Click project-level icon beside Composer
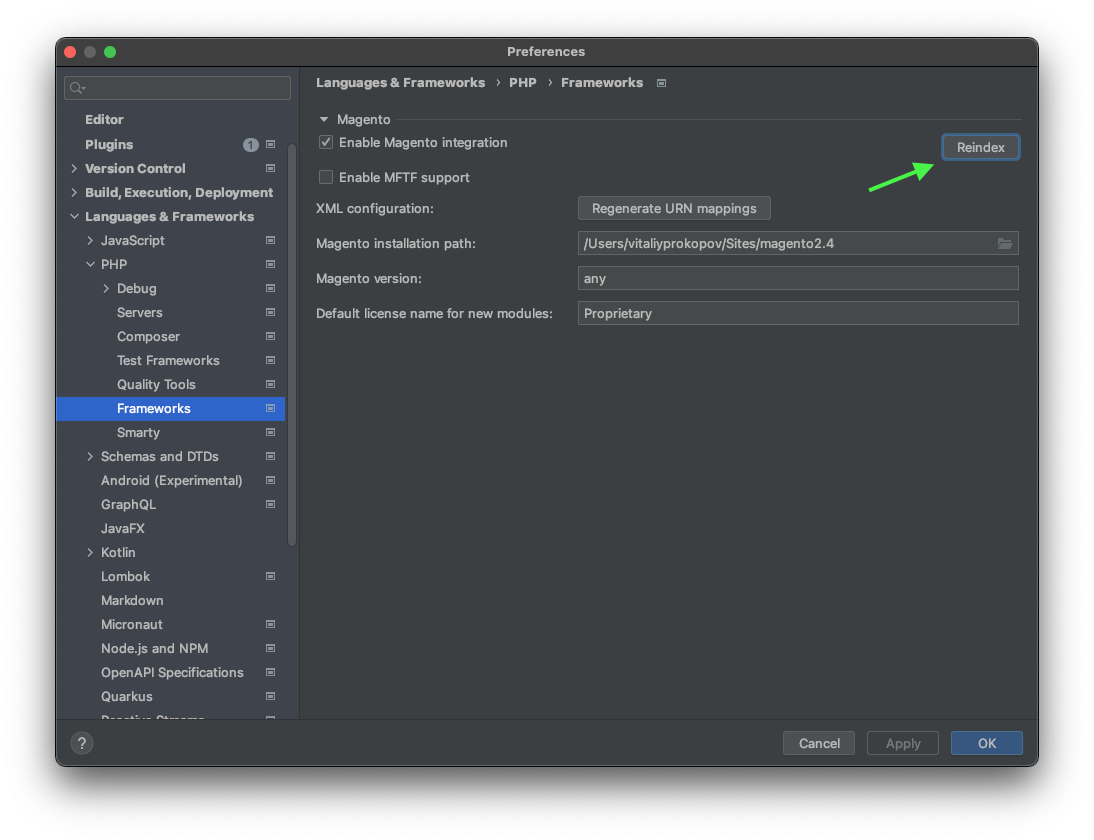This screenshot has width=1094, height=840. click(271, 336)
